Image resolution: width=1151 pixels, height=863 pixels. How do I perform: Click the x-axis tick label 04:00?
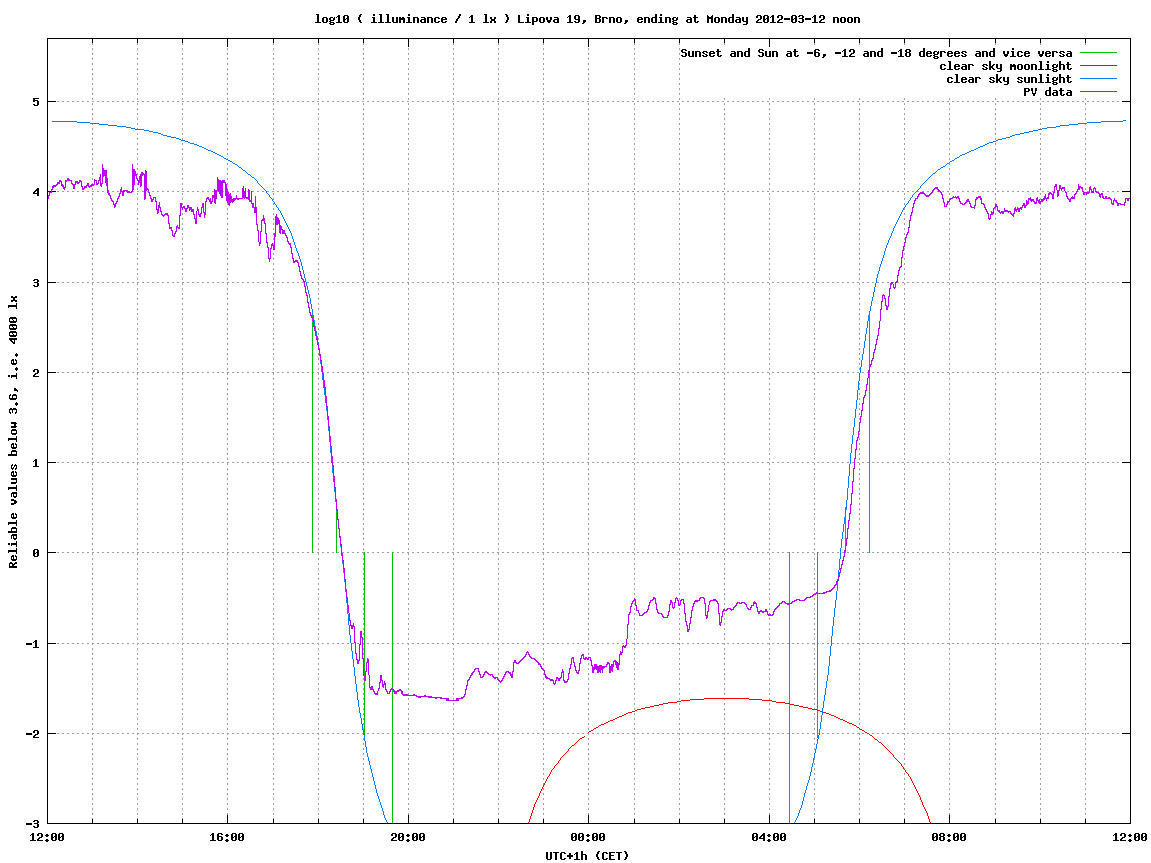click(769, 837)
